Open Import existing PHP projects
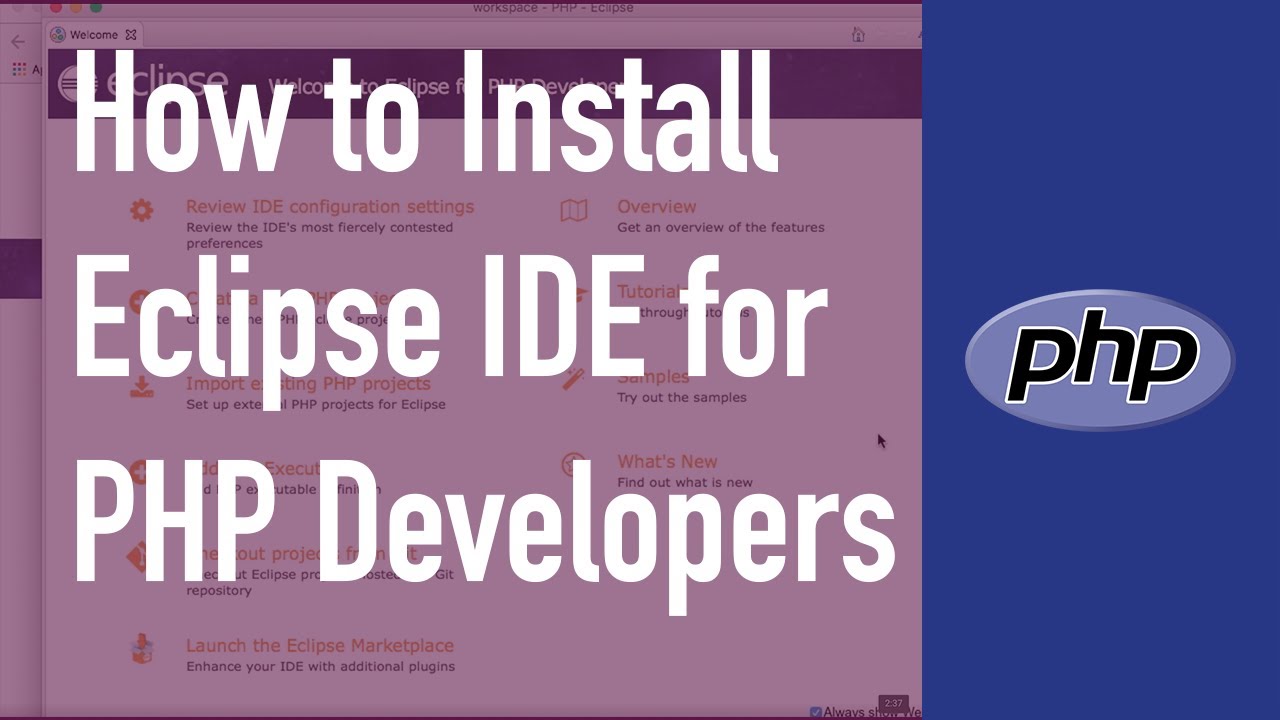1280x720 pixels. pos(308,384)
